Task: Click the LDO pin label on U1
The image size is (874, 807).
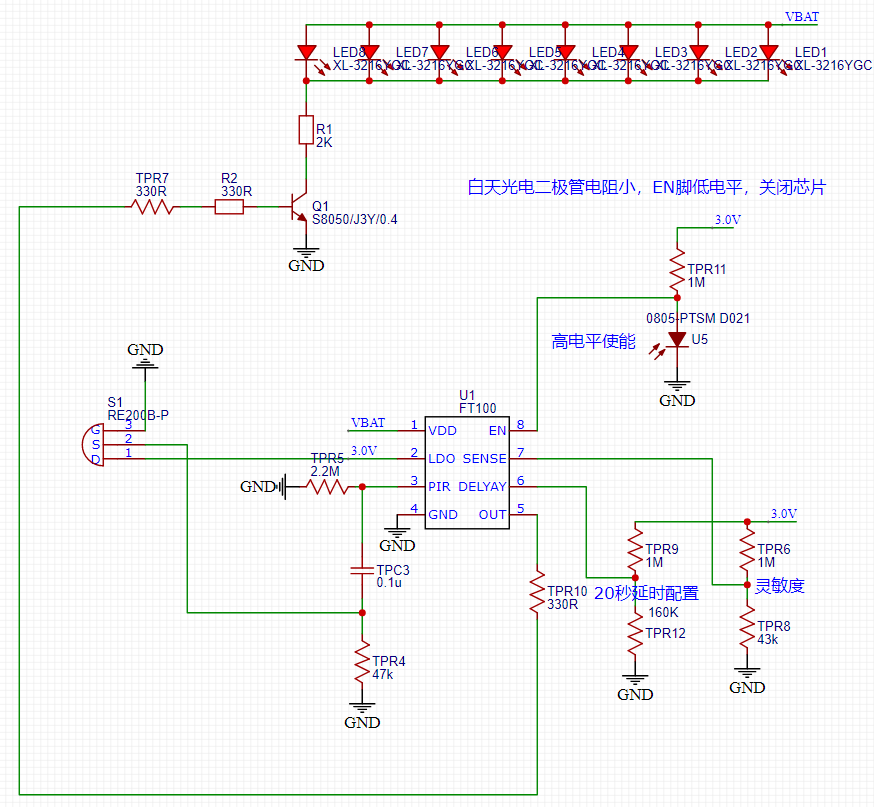Action: (x=441, y=459)
